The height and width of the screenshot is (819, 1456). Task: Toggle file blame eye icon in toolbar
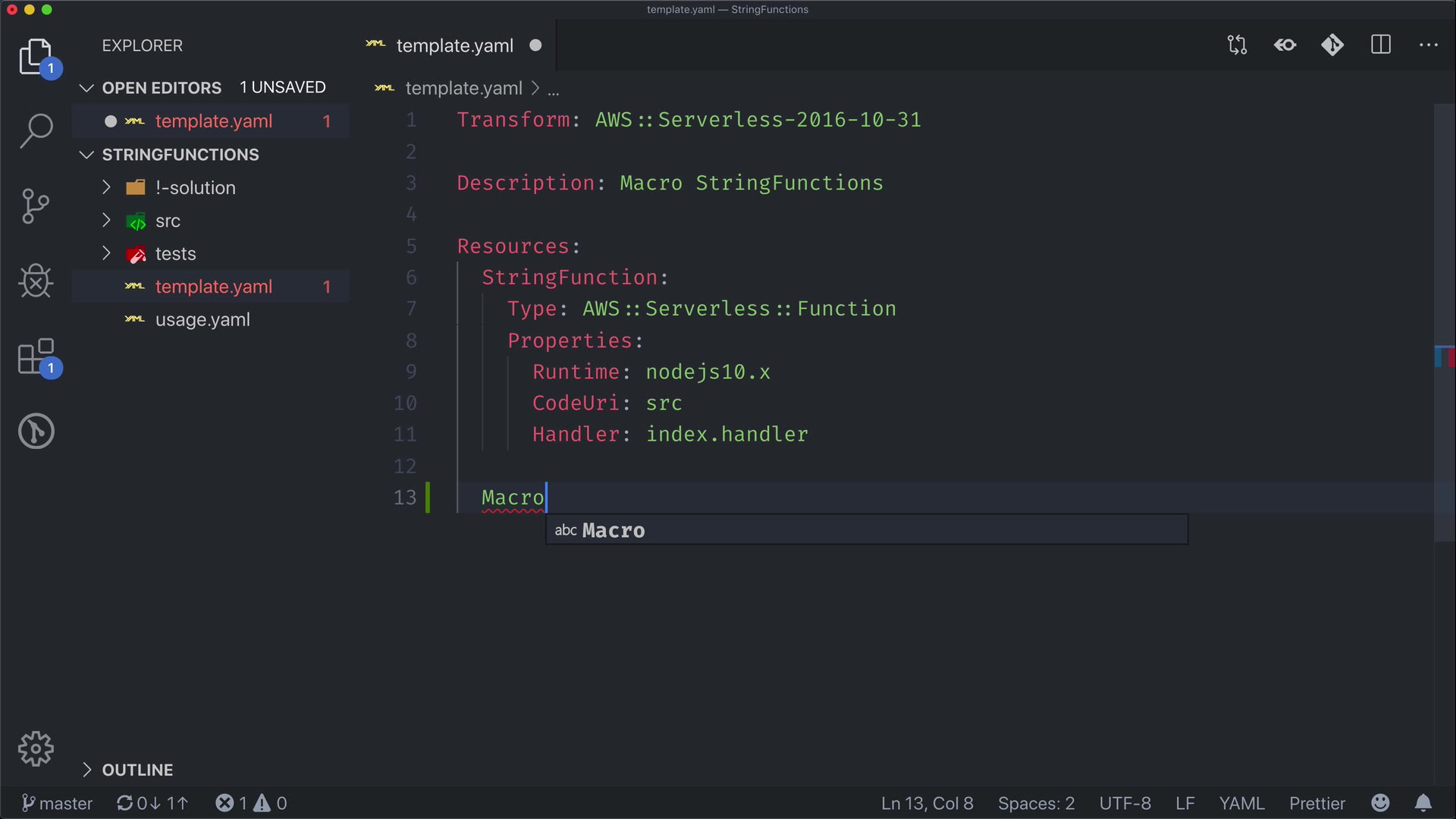point(1285,45)
